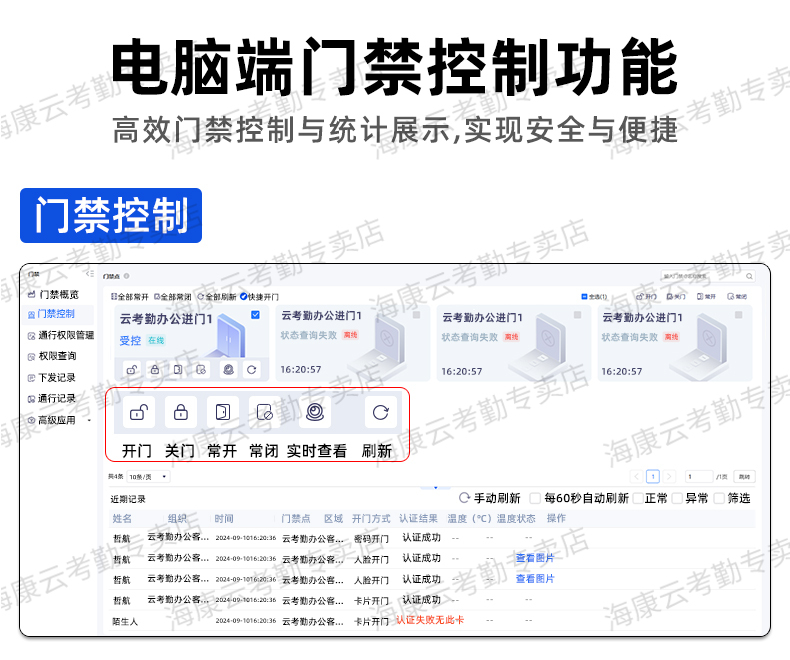Click the 近期记录 section label

click(x=128, y=499)
